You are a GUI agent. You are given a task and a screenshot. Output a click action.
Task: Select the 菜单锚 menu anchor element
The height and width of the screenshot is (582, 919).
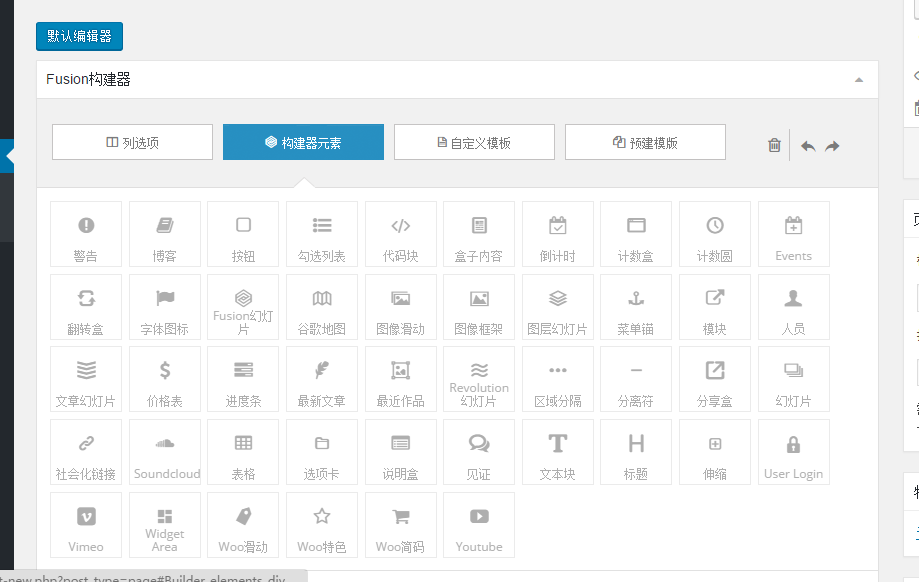click(636, 307)
